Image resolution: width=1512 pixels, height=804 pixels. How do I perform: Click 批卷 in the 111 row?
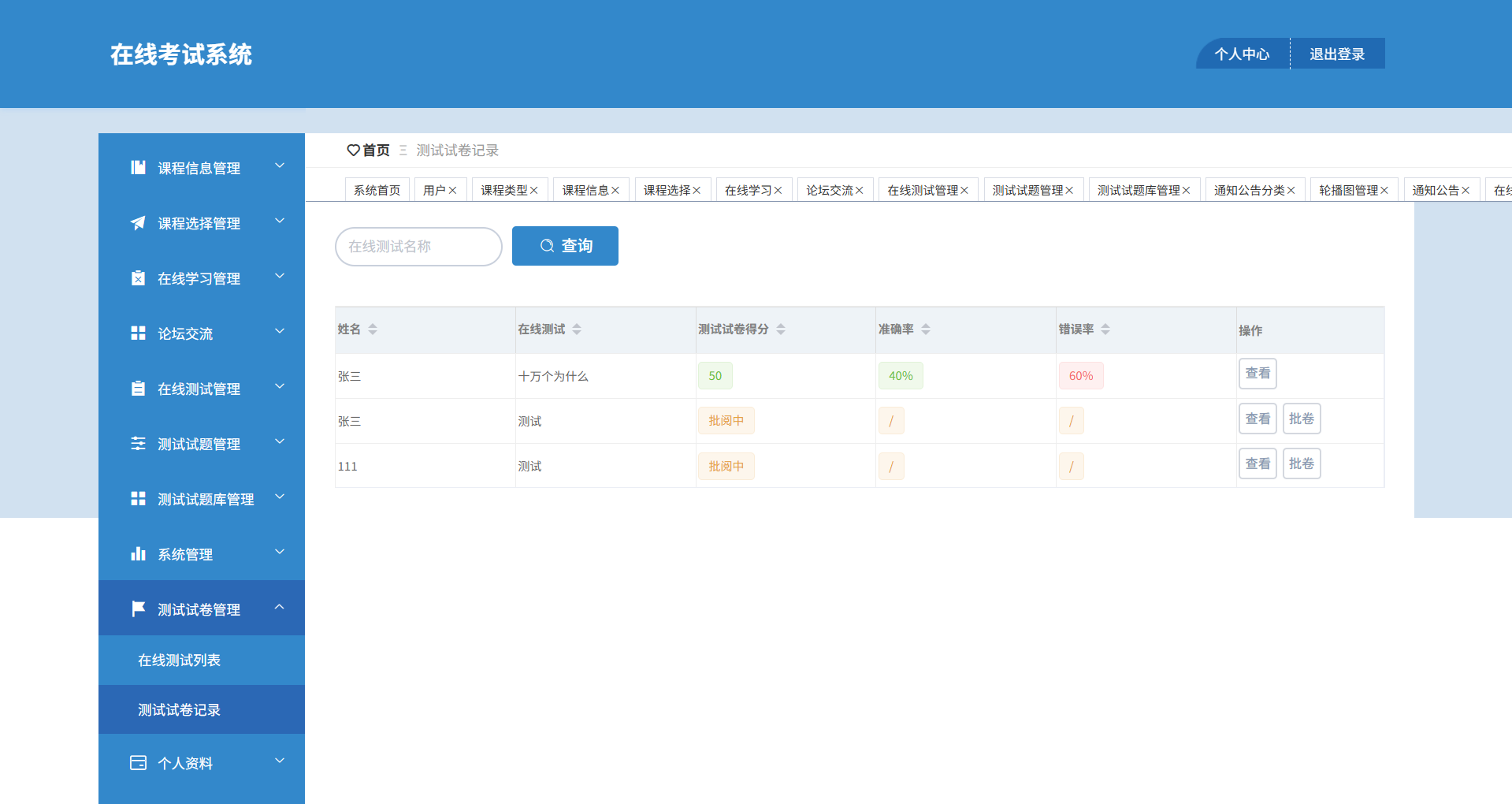[1302, 463]
